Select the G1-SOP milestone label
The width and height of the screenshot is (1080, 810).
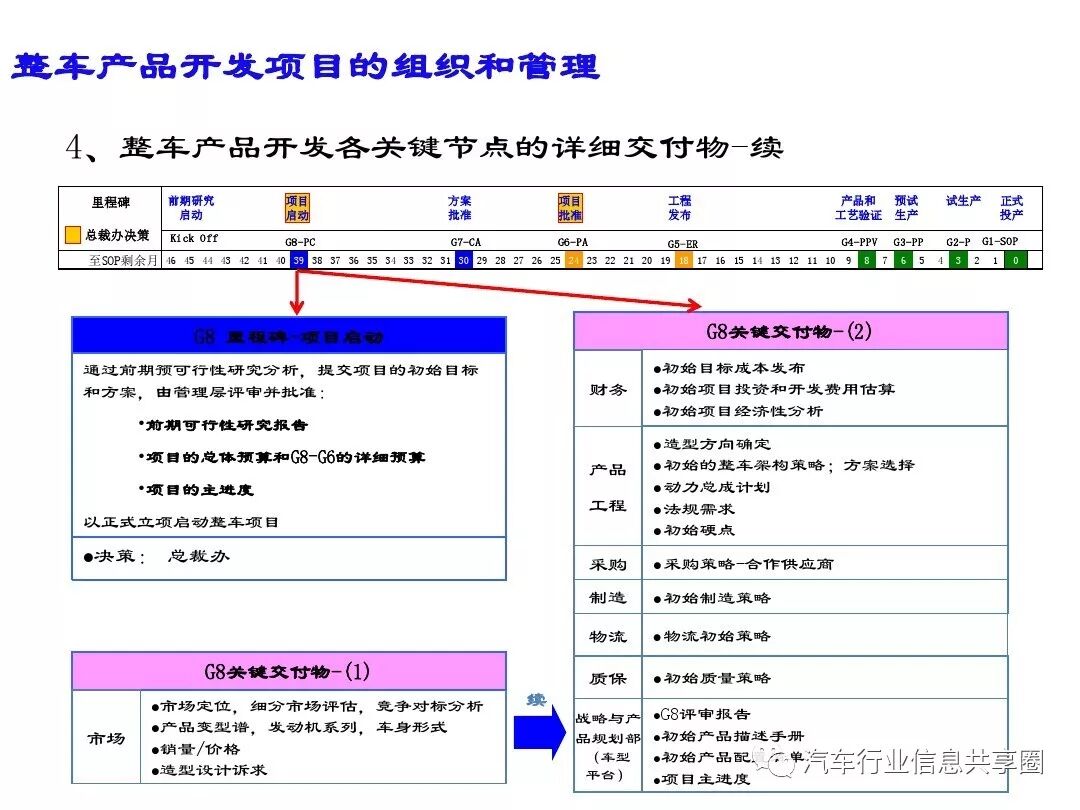pyautogui.click(x=1001, y=238)
